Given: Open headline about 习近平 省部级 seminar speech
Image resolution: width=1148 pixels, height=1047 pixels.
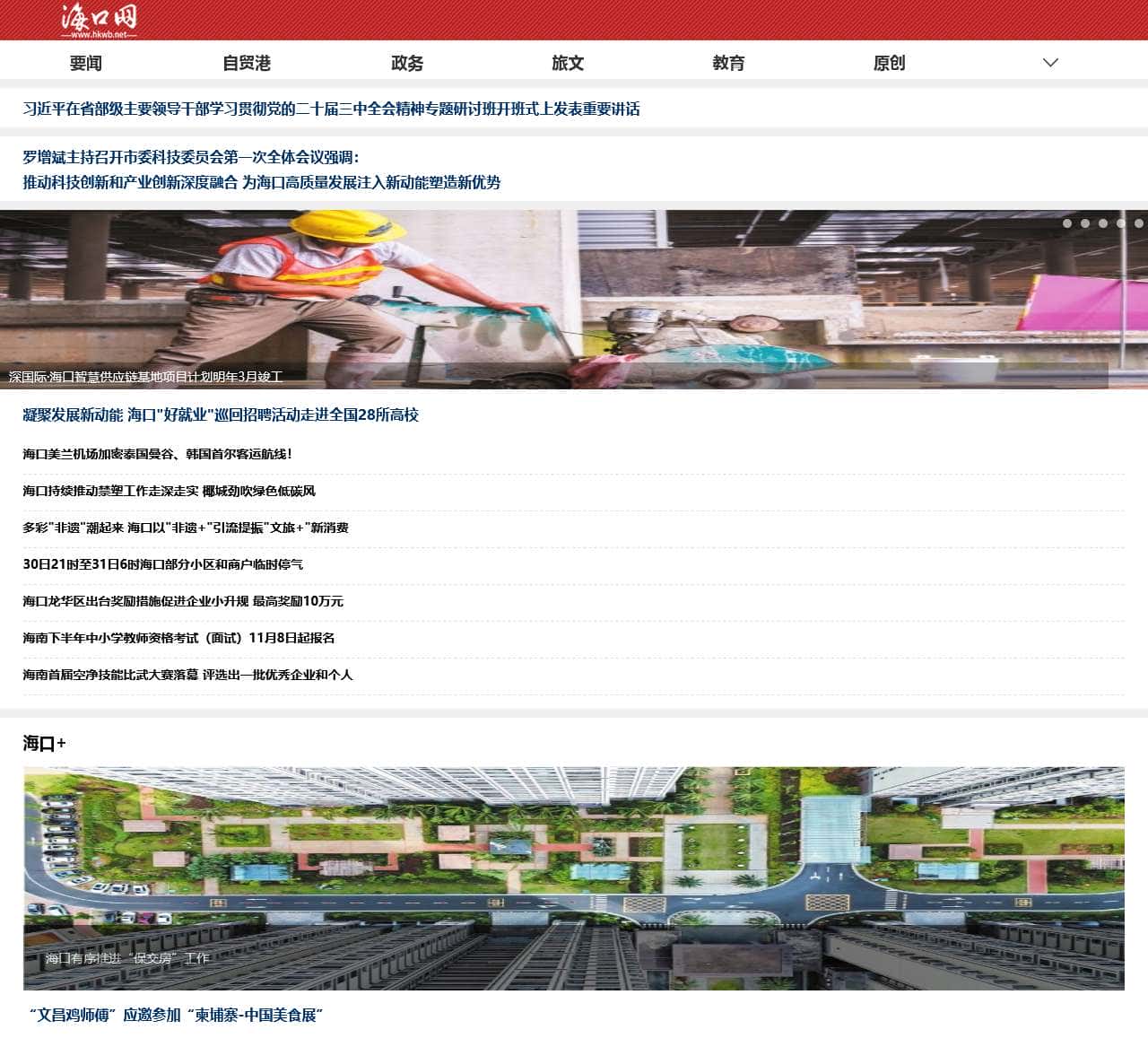Looking at the screenshot, I should [x=331, y=109].
